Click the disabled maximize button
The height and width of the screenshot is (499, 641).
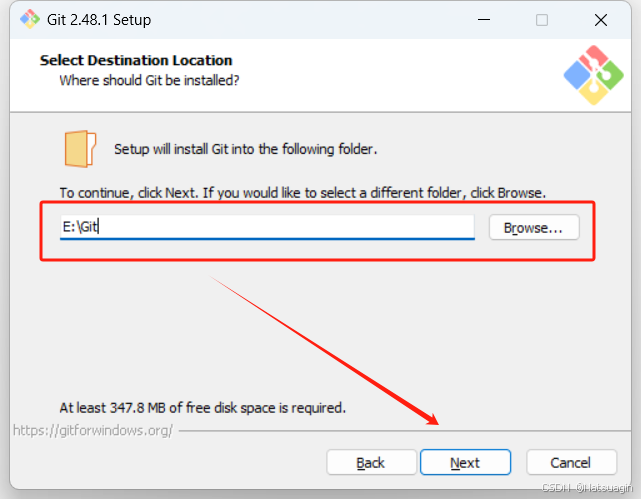[542, 20]
